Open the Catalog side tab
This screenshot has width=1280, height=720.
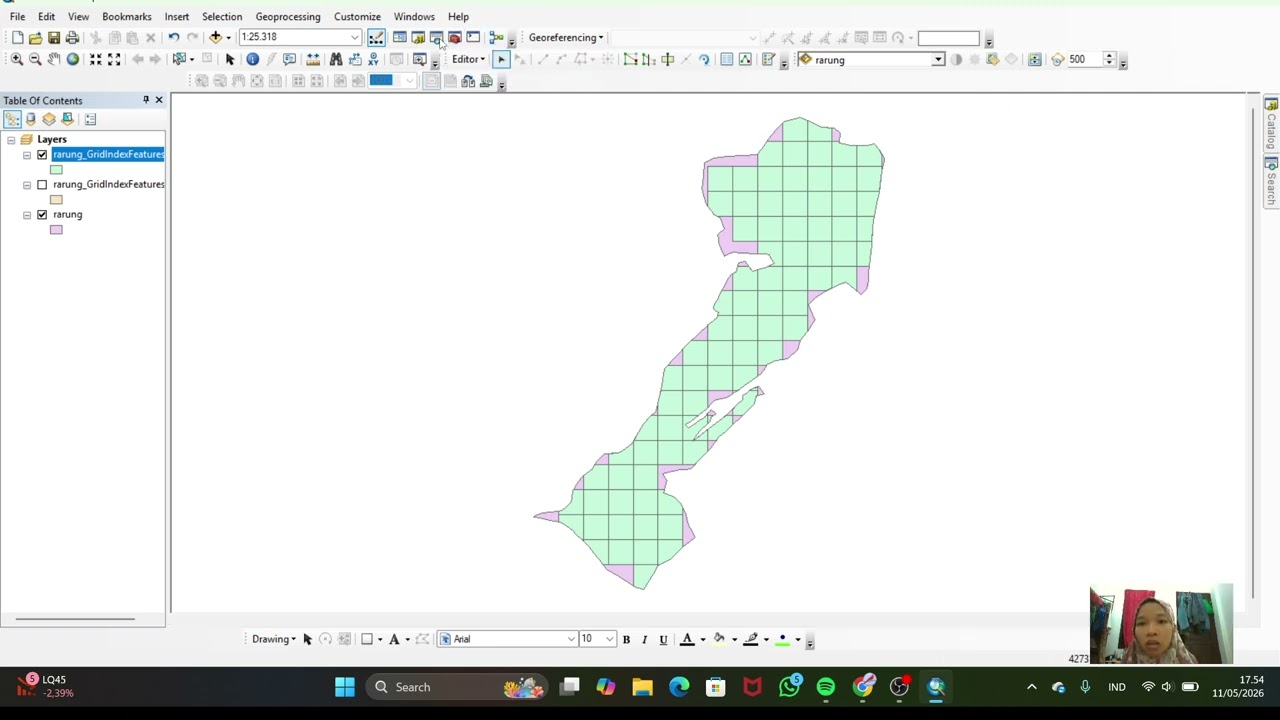(1271, 123)
